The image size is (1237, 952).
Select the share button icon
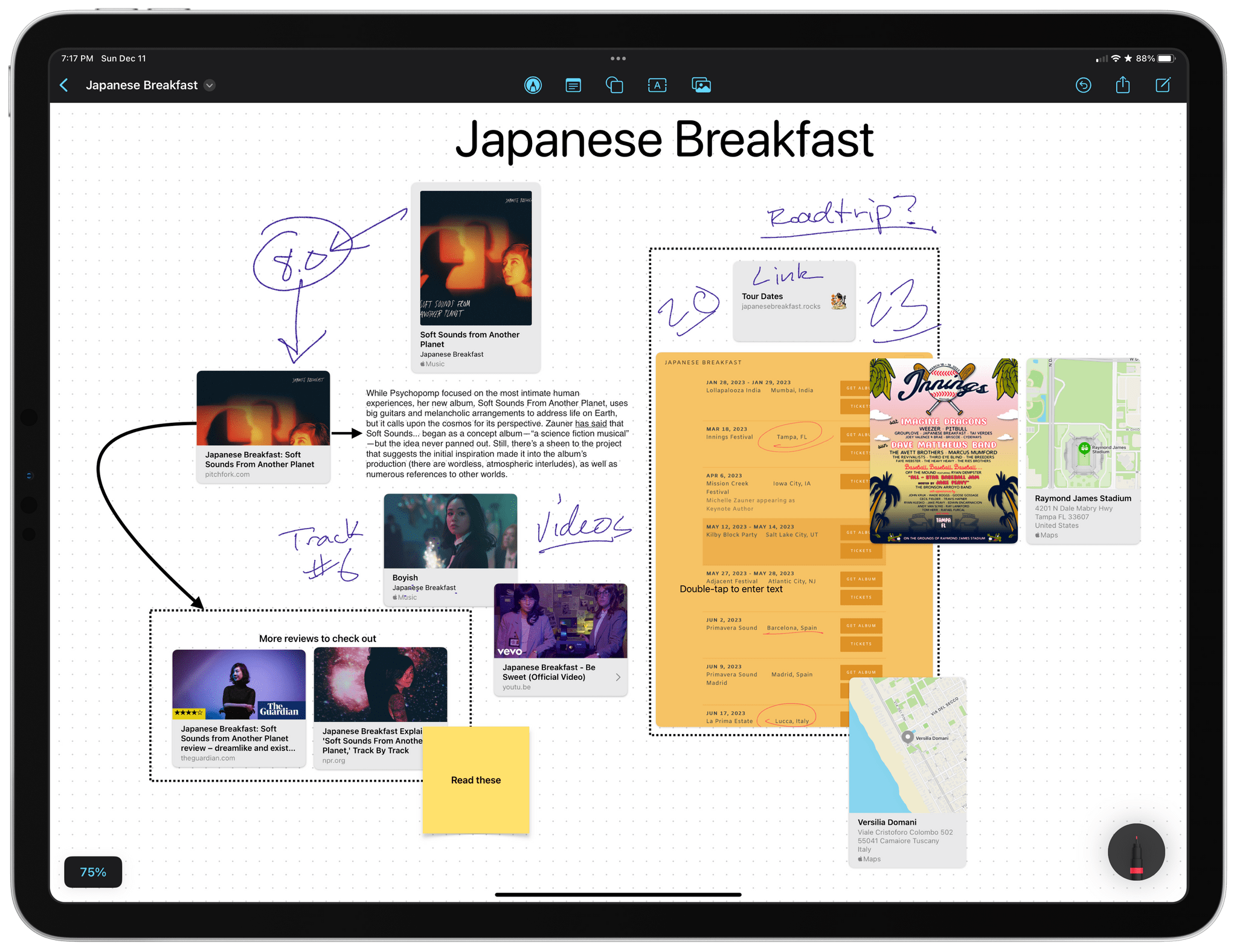pyautogui.click(x=1123, y=85)
